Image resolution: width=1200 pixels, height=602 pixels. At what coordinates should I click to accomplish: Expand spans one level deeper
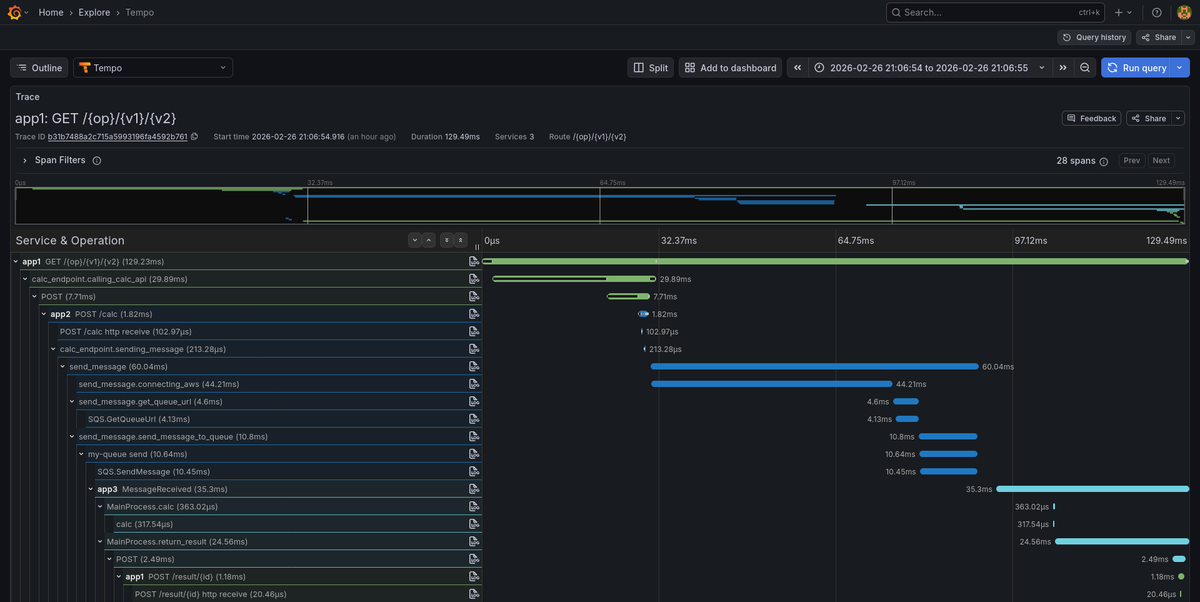(x=414, y=240)
